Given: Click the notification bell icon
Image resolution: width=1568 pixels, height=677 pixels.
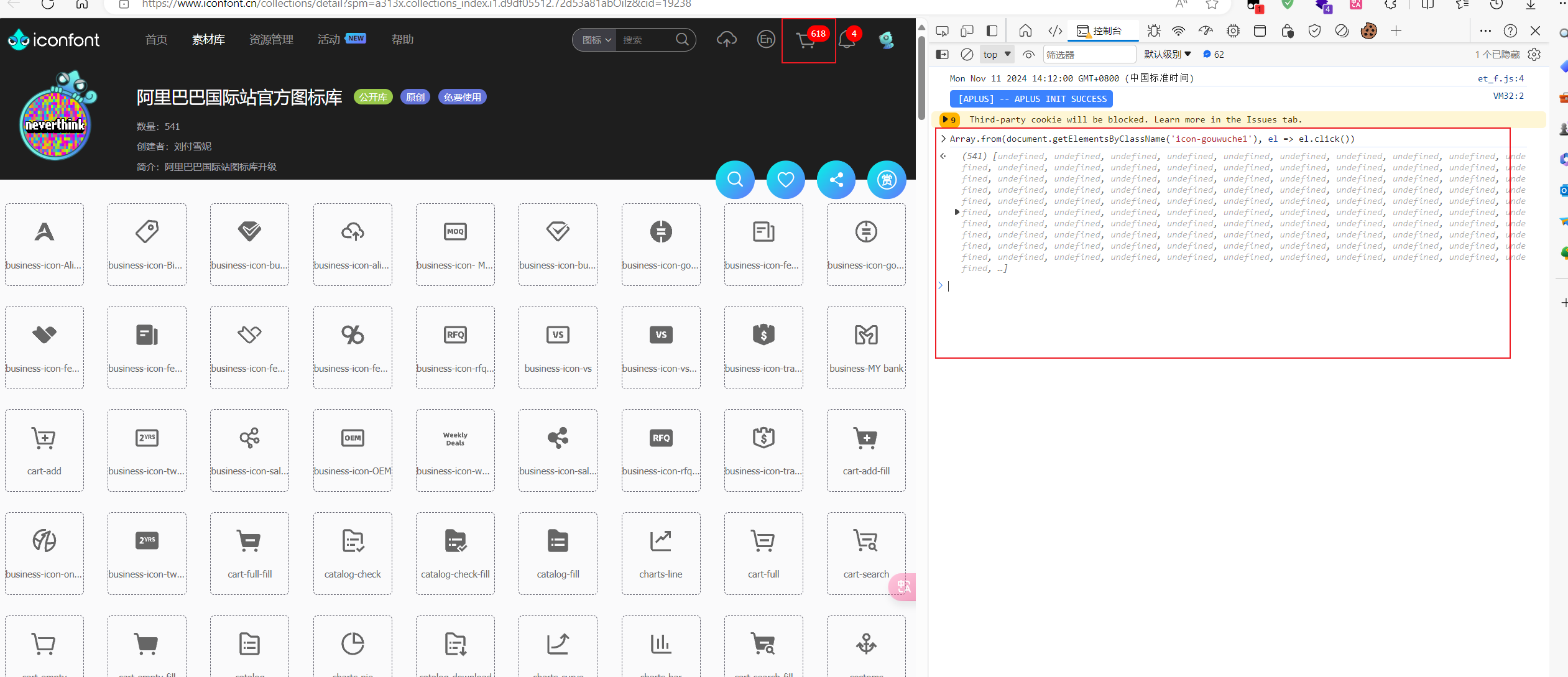Looking at the screenshot, I should (x=847, y=40).
